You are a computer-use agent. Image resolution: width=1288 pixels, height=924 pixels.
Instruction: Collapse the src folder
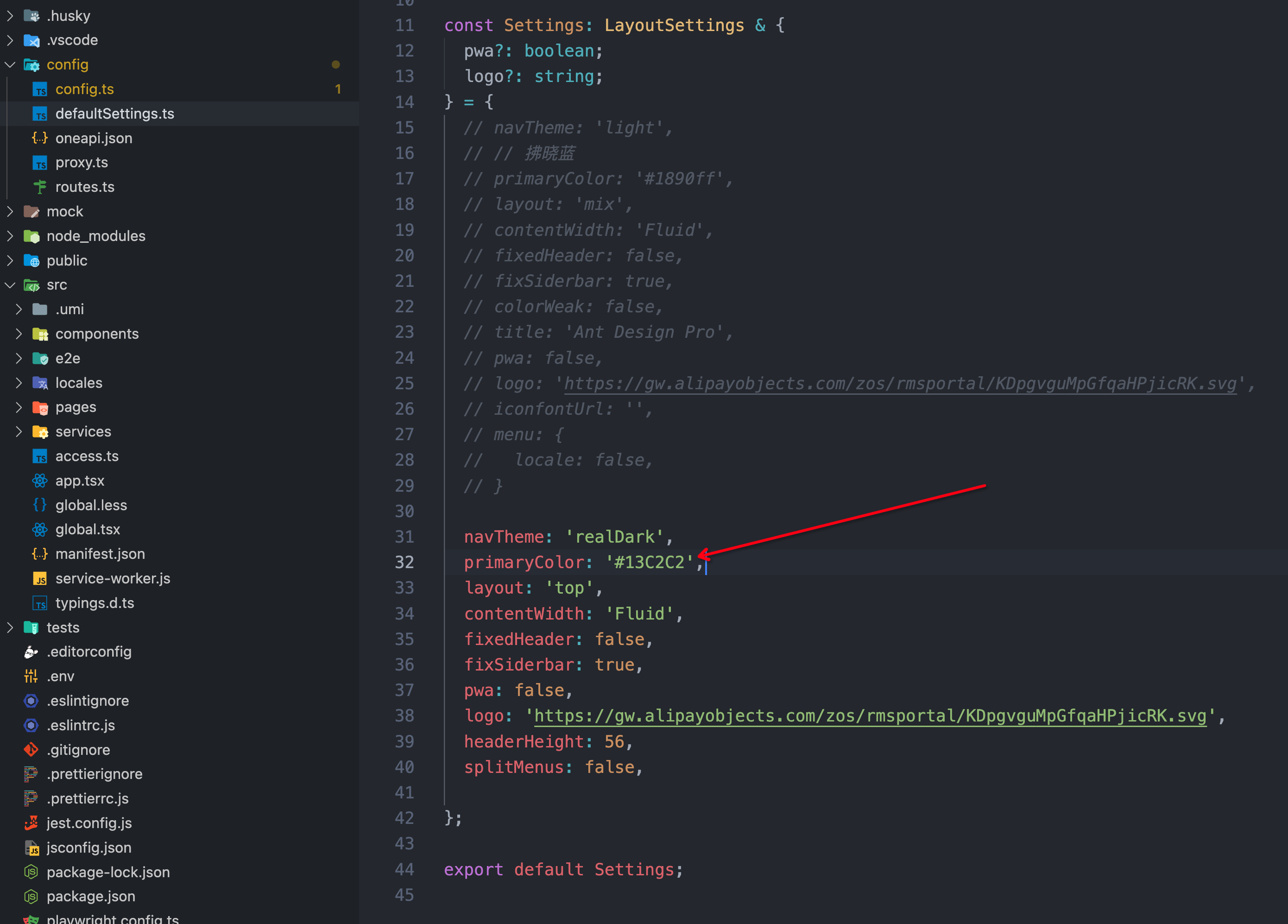point(10,285)
